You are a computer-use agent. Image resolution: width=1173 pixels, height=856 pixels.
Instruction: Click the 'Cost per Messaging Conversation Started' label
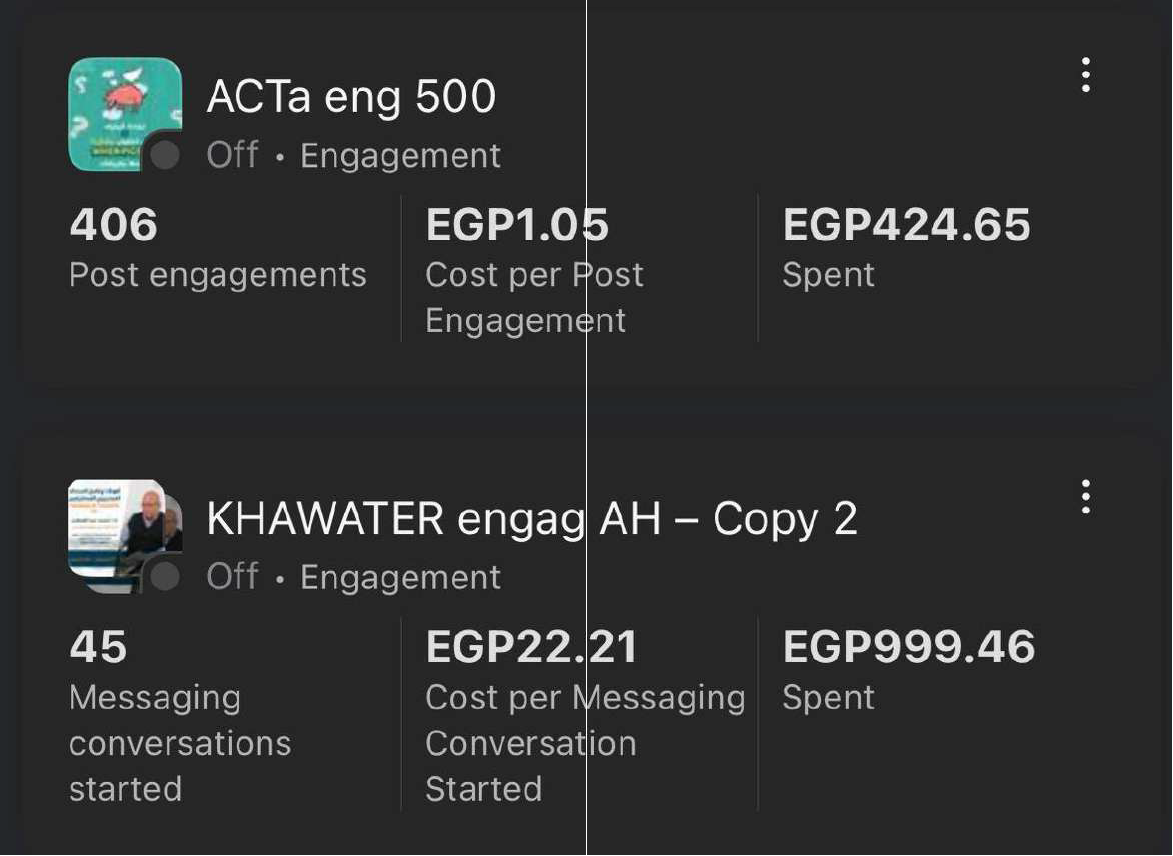tap(584, 743)
